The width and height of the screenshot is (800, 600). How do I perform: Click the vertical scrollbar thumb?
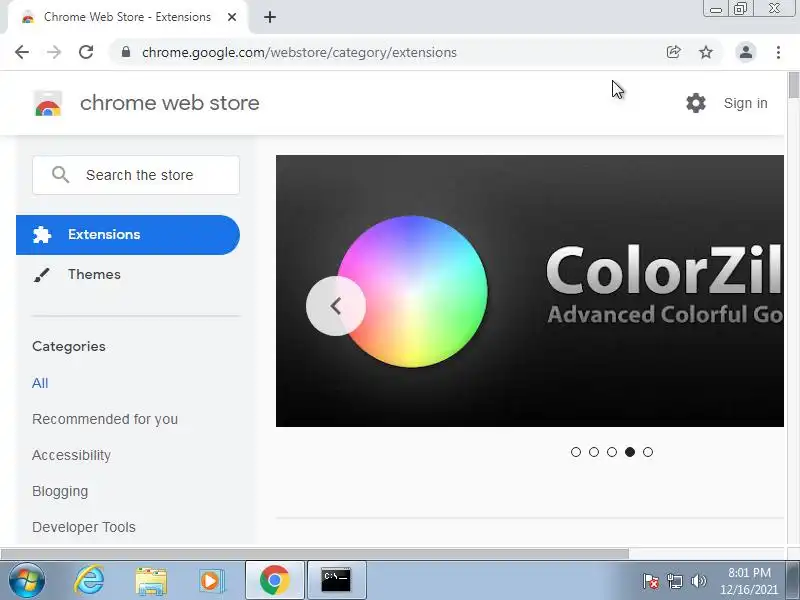tap(794, 85)
